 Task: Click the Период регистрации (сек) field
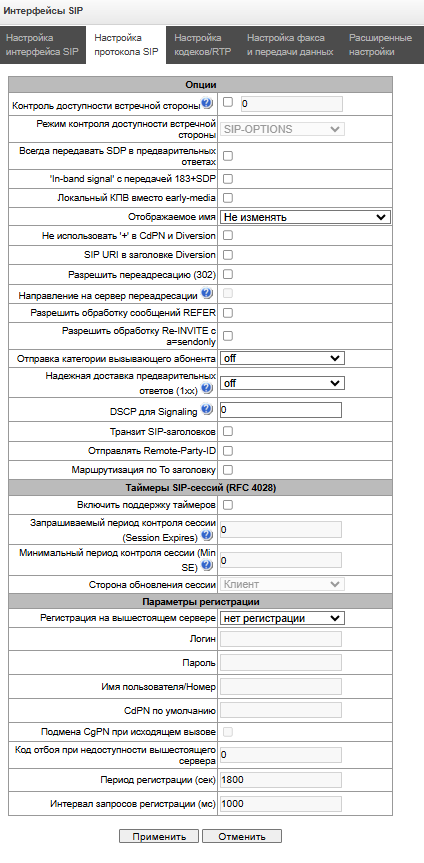tap(281, 780)
